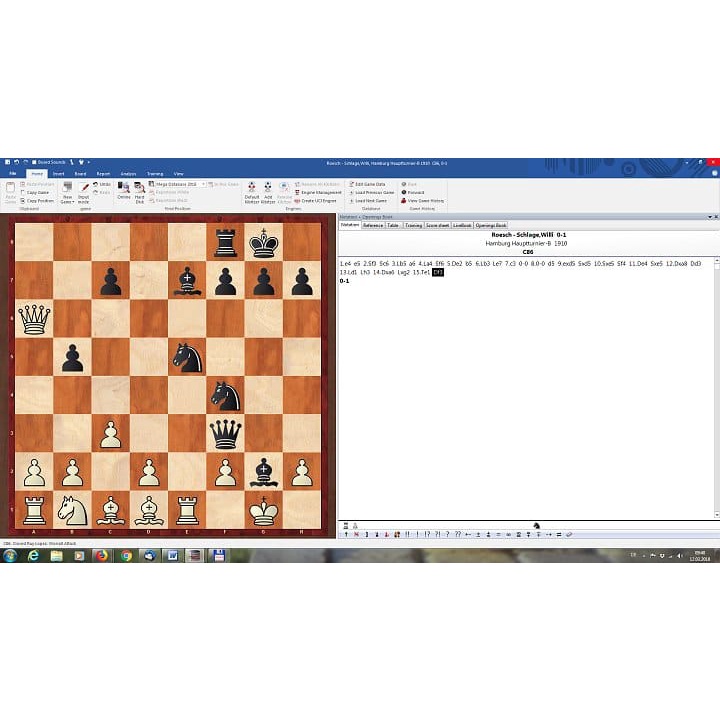Click highlighted move Df3 in notation
Screen dimensions: 720x720
(x=438, y=272)
